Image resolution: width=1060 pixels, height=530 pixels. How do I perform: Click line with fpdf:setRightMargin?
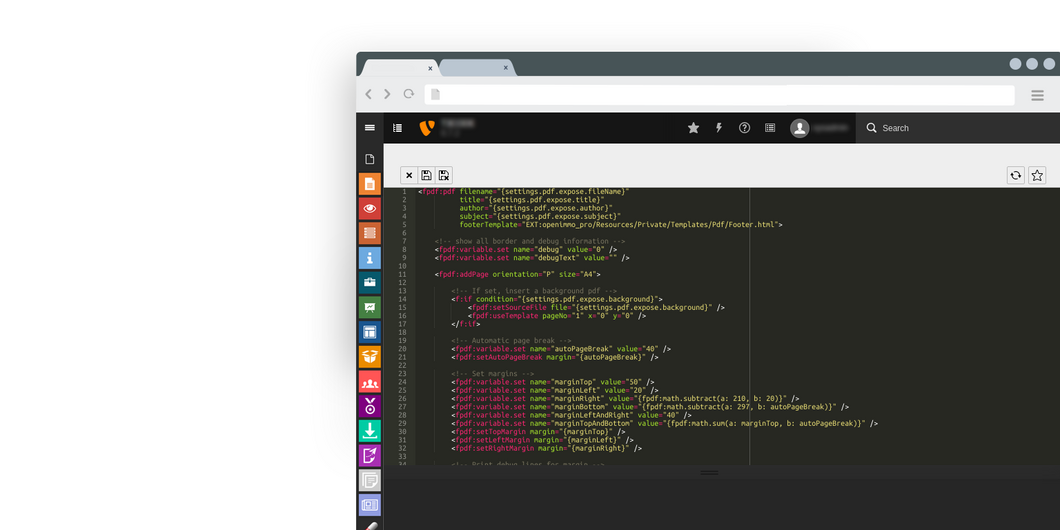click(547, 448)
